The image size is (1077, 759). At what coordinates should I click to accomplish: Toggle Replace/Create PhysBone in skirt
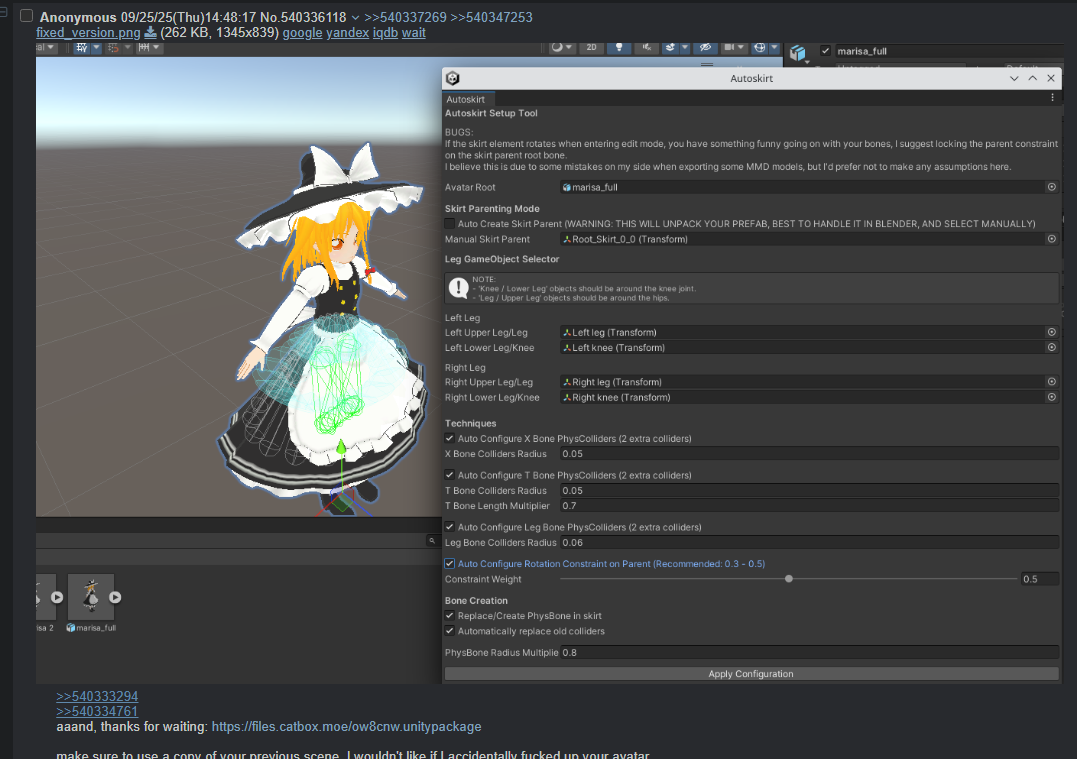coord(450,615)
